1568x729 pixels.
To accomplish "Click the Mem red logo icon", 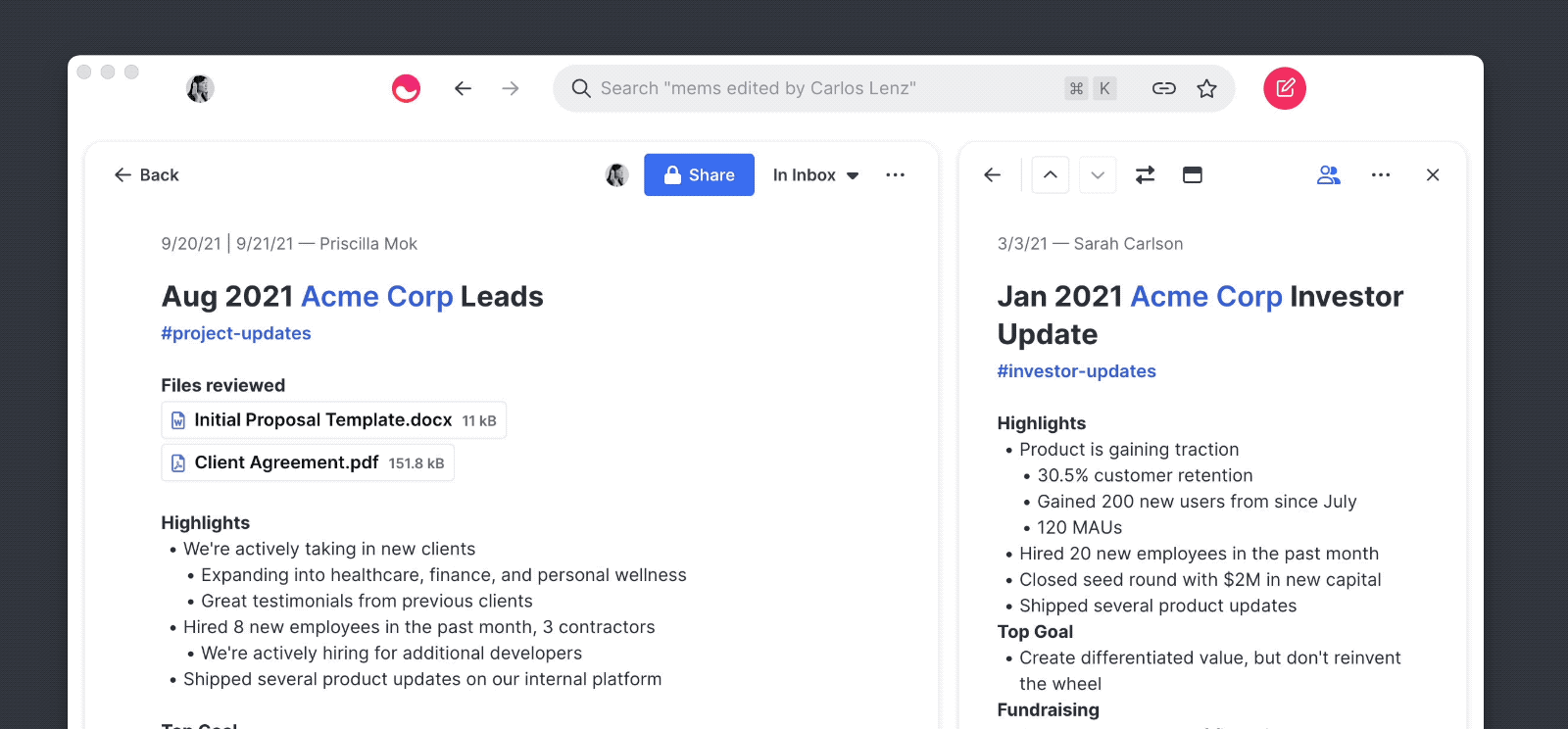I will coord(406,88).
